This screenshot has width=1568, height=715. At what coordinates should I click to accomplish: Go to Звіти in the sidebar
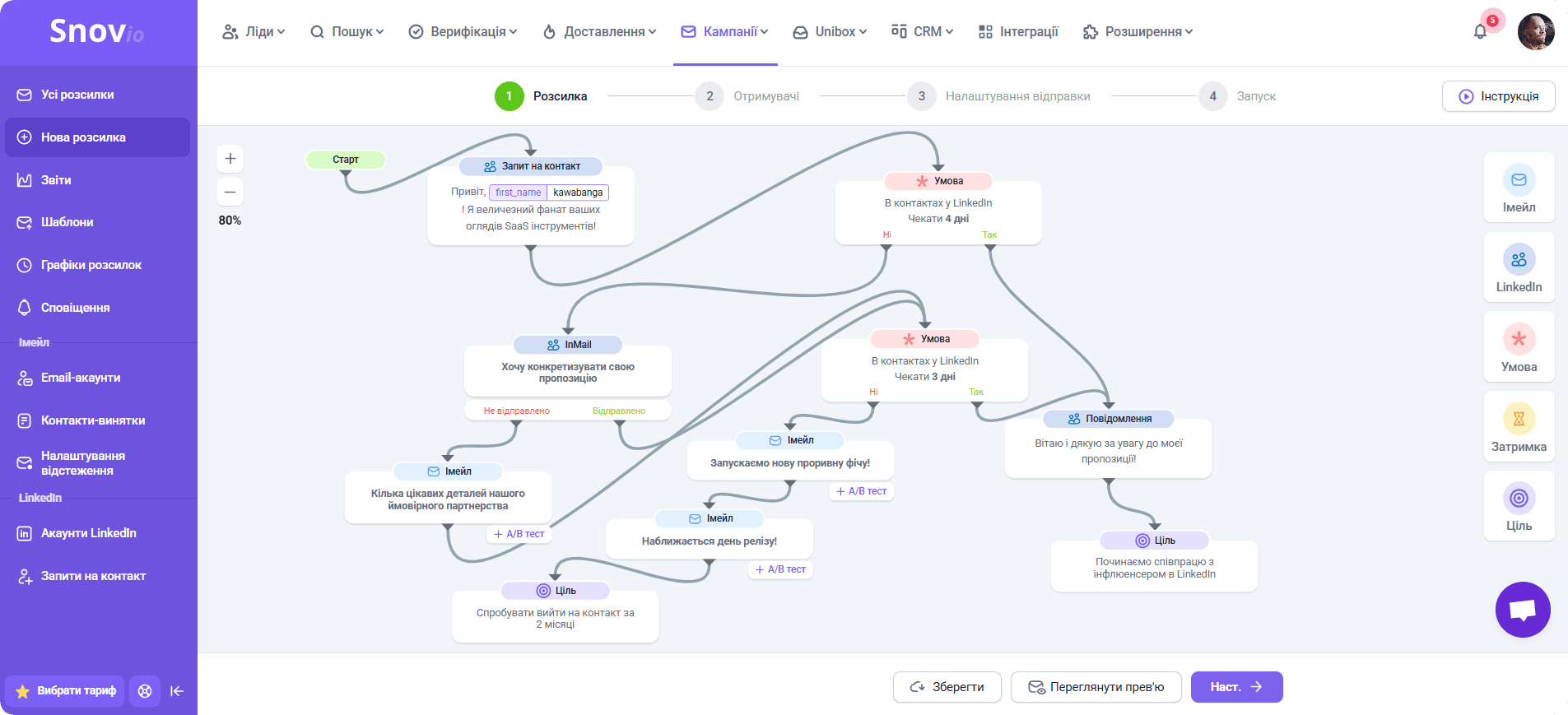click(98, 180)
